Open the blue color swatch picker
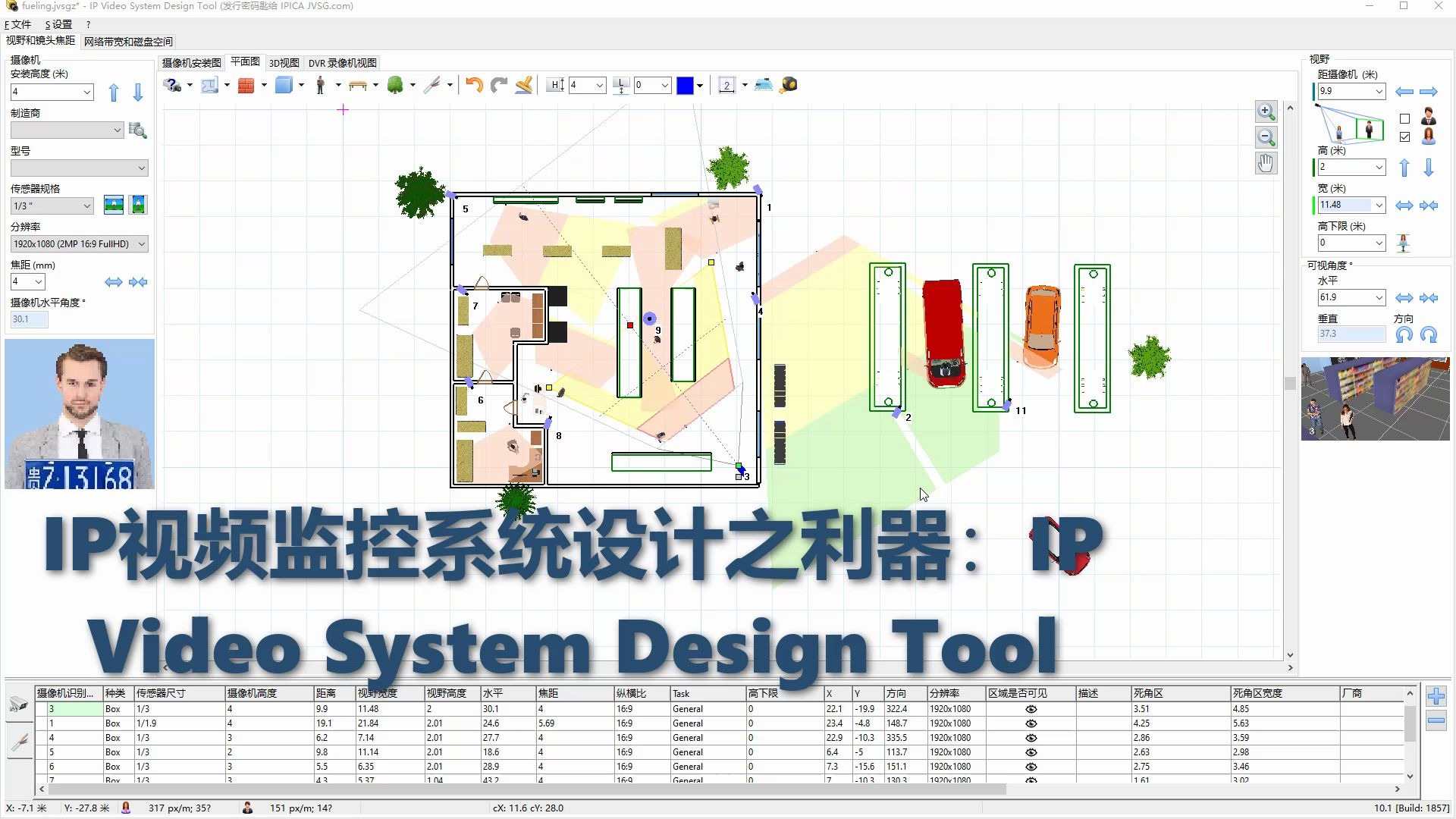The width and height of the screenshot is (1456, 819). click(685, 85)
